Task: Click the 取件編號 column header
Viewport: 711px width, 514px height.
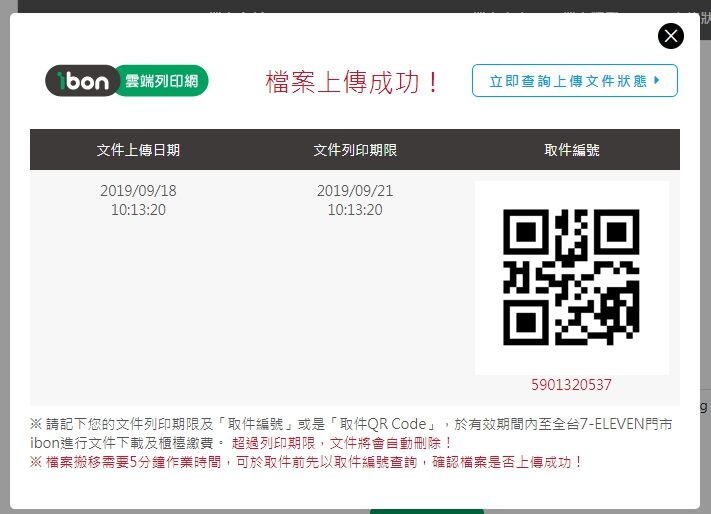Action: coord(572,150)
